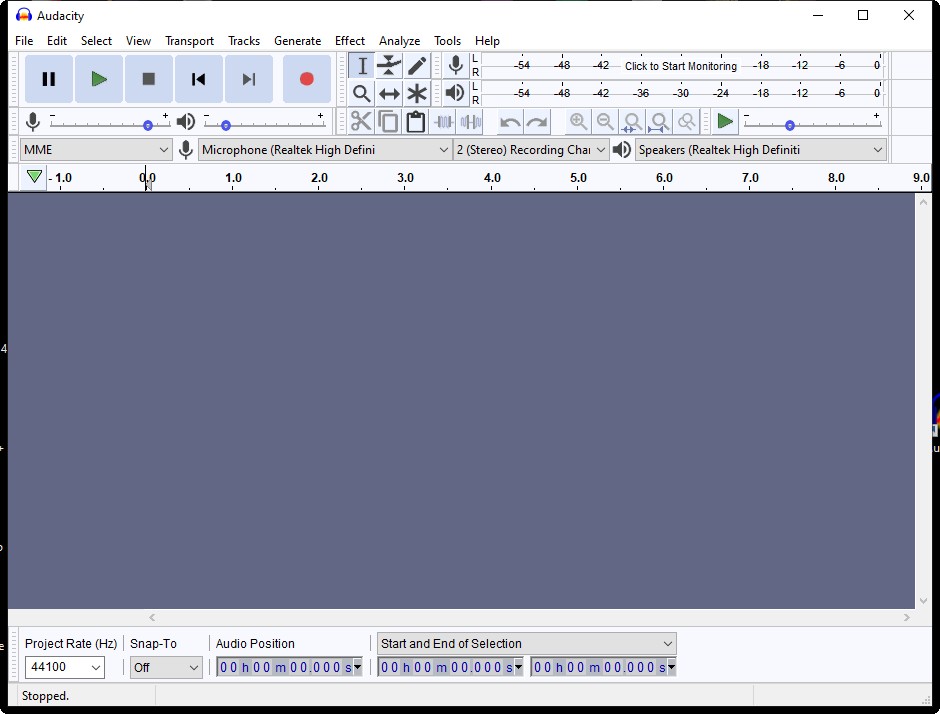This screenshot has height=714, width=940.
Task: Click the Paste clipboard icon
Action: pos(416,122)
